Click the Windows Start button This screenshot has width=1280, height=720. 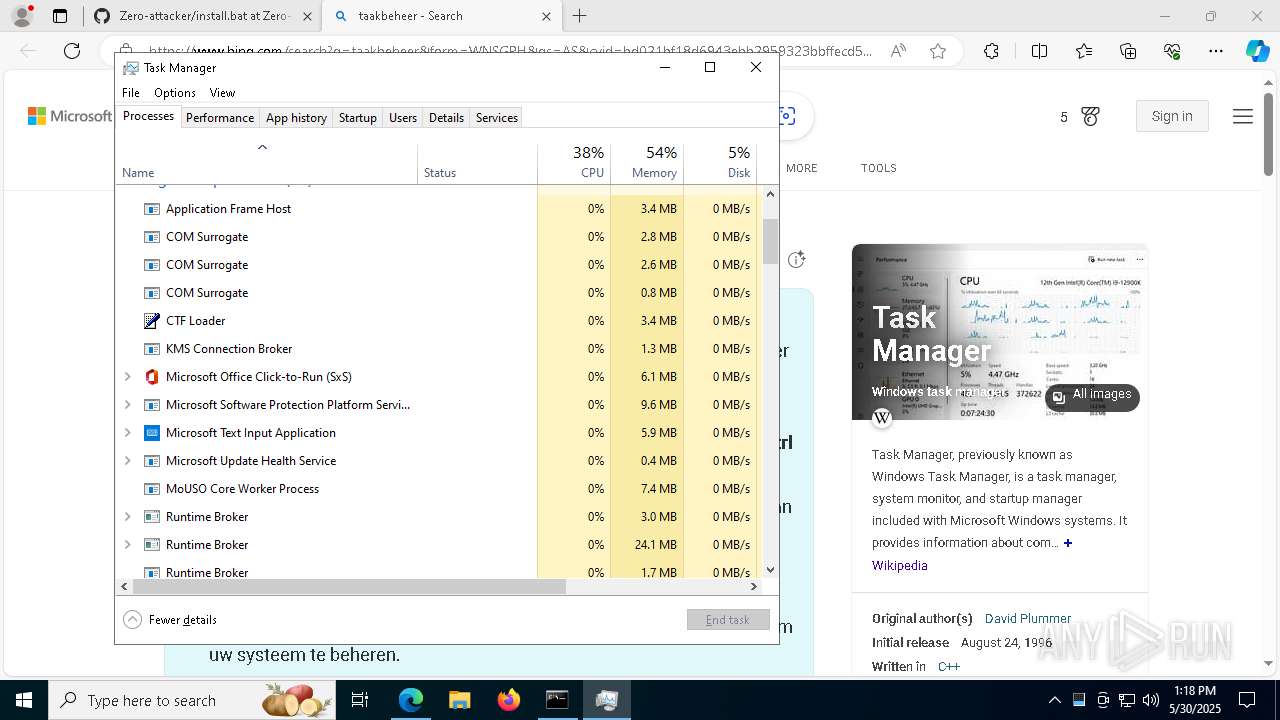(24, 700)
